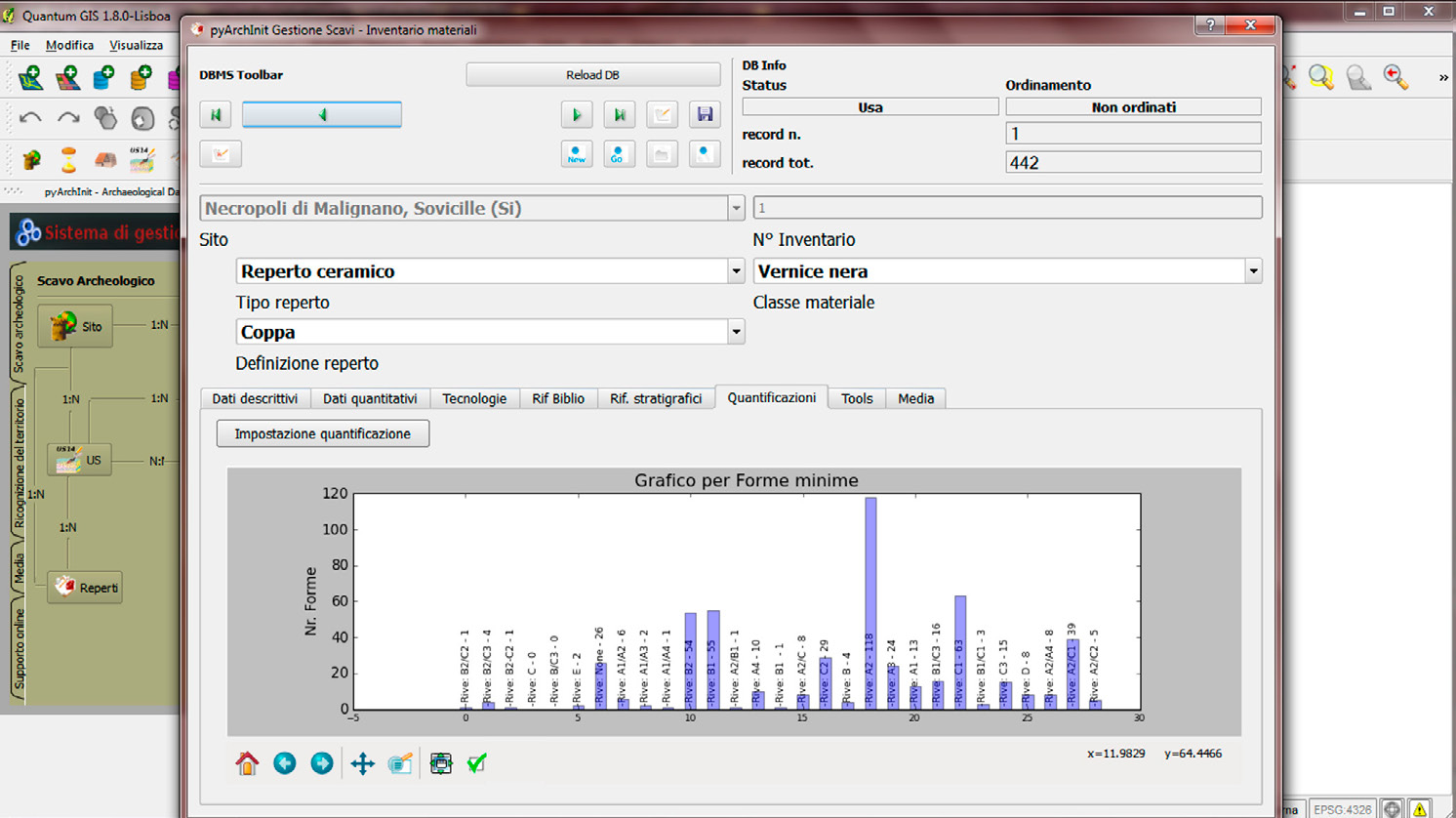Select the Quantificazioni tab
Image resolution: width=1456 pixels, height=818 pixels.
[771, 397]
